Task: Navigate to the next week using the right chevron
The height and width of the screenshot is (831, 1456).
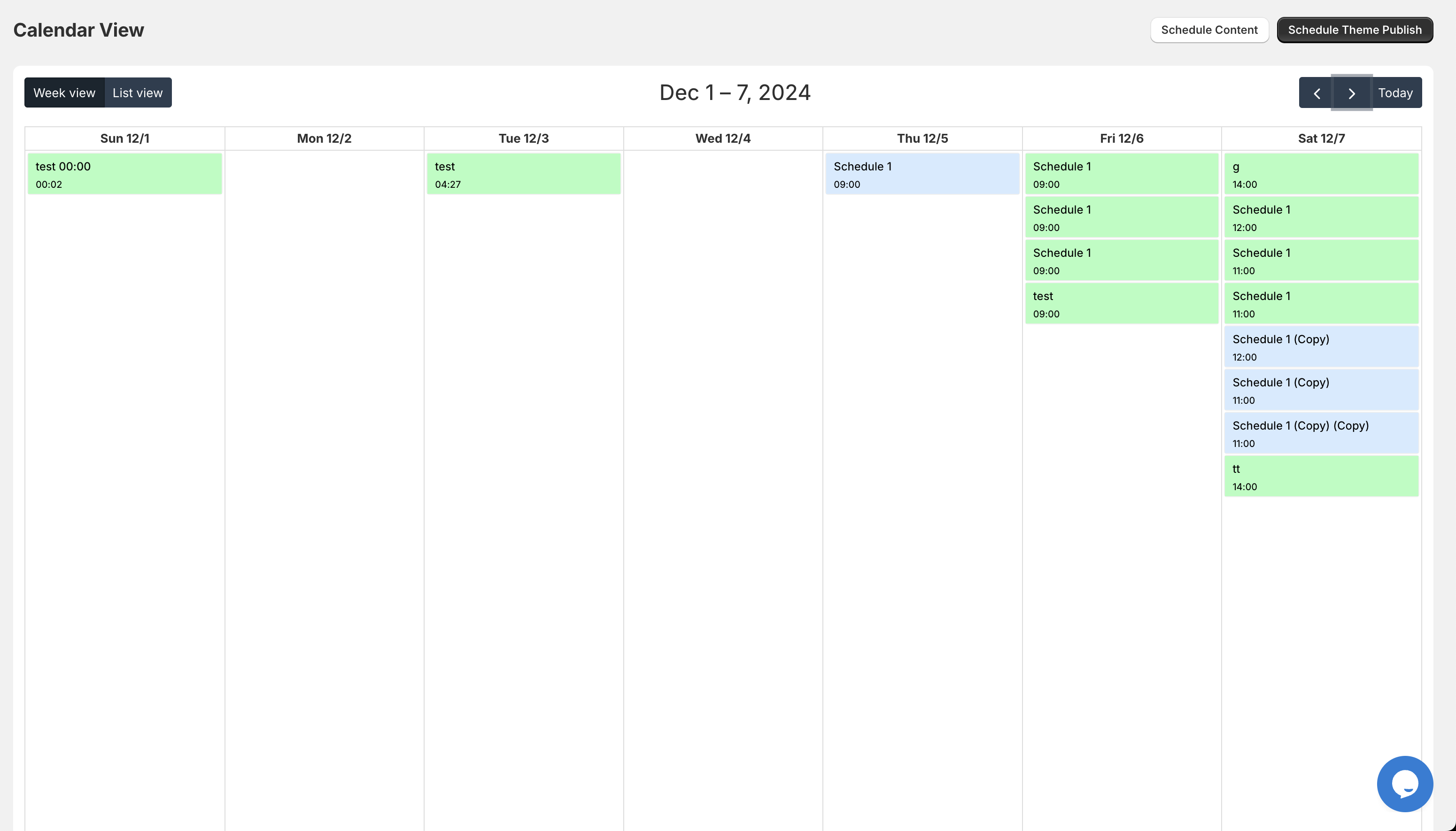Action: click(x=1352, y=92)
